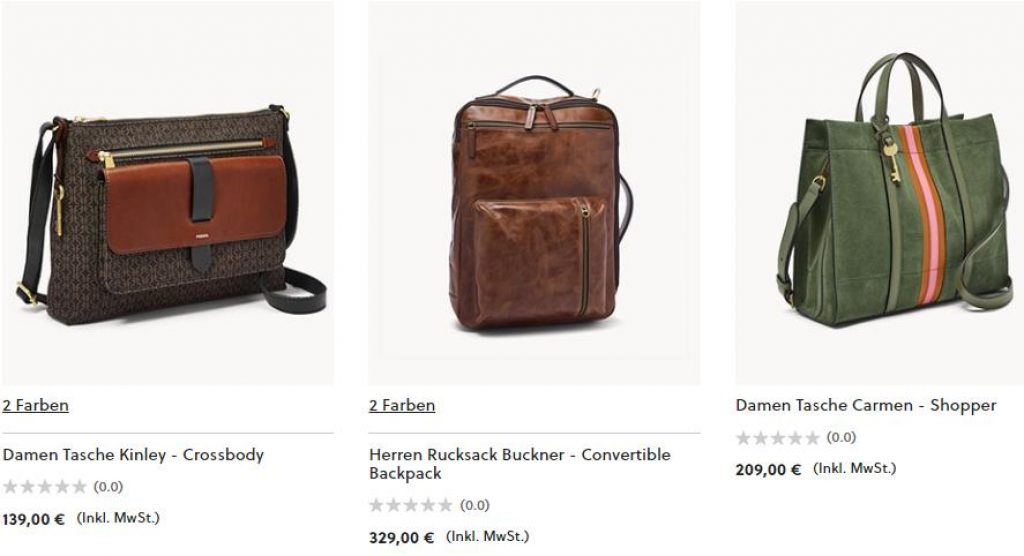Open the brown Buckner backpack image
Image resolution: width=1024 pixels, height=556 pixels.
[534, 193]
